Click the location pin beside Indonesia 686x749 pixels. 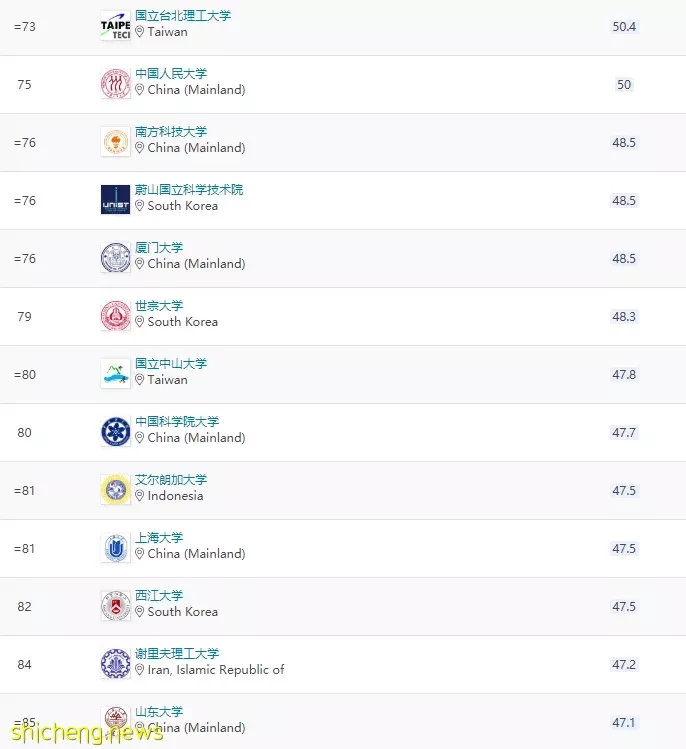(x=139, y=496)
